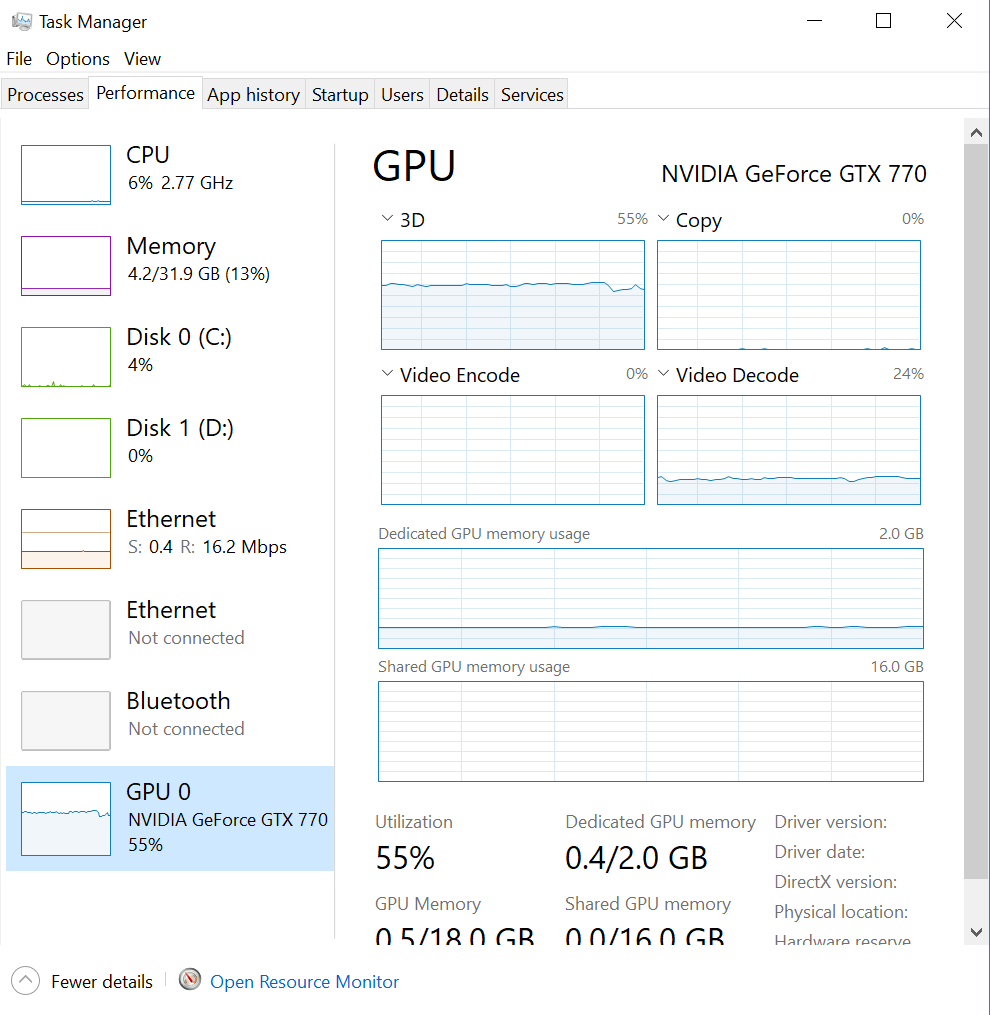Click the 3D engine usage graph

click(x=513, y=295)
